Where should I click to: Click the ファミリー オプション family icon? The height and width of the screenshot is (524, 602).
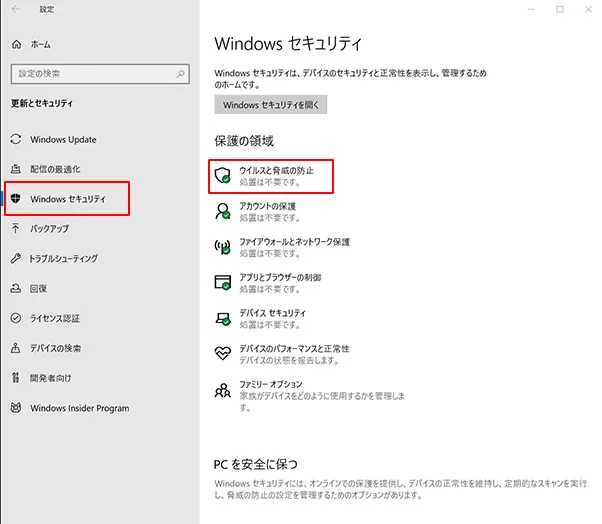(x=223, y=390)
